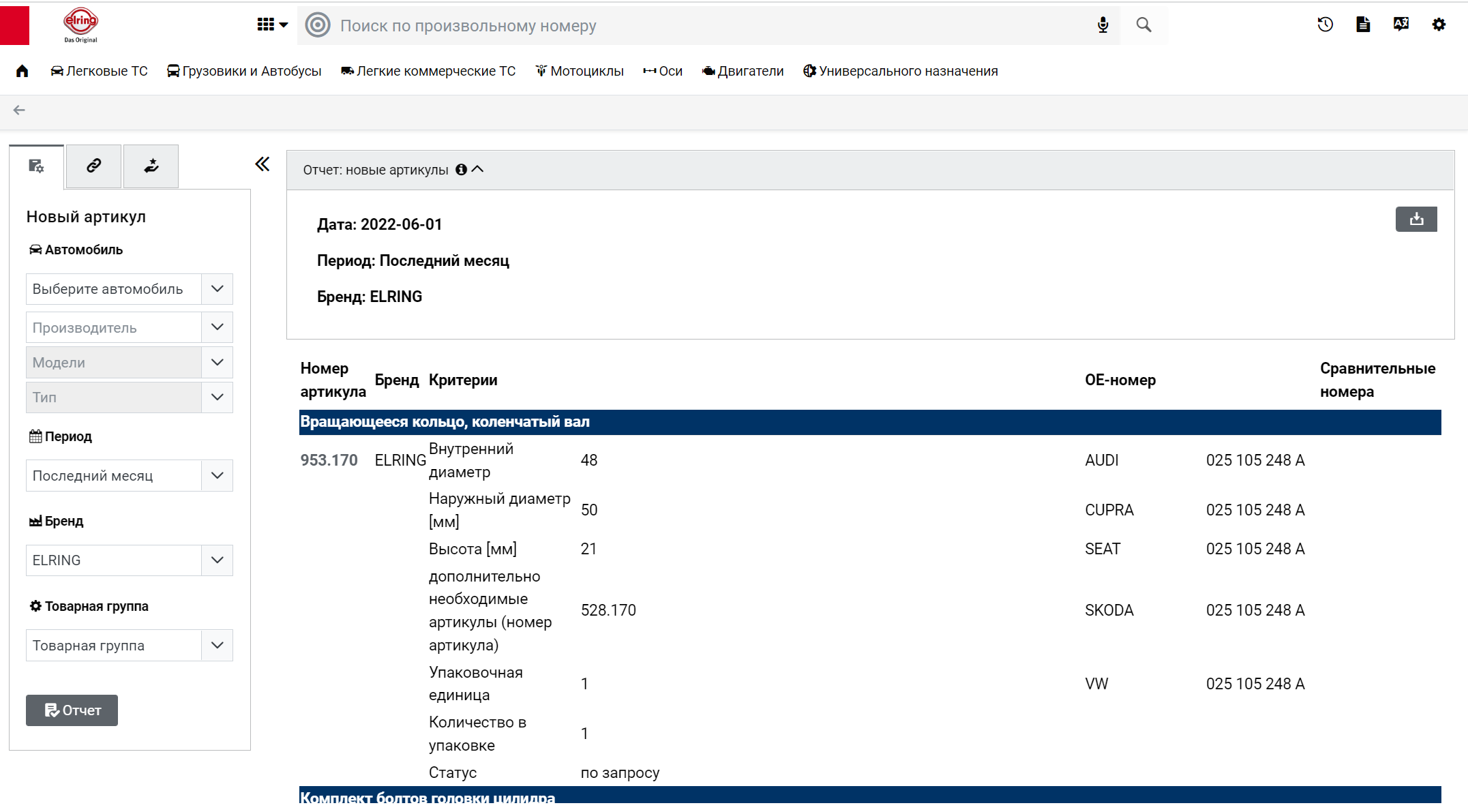Open Легкие коммерческие ТС category
Viewport: 1468px width, 812px height.
428,71
